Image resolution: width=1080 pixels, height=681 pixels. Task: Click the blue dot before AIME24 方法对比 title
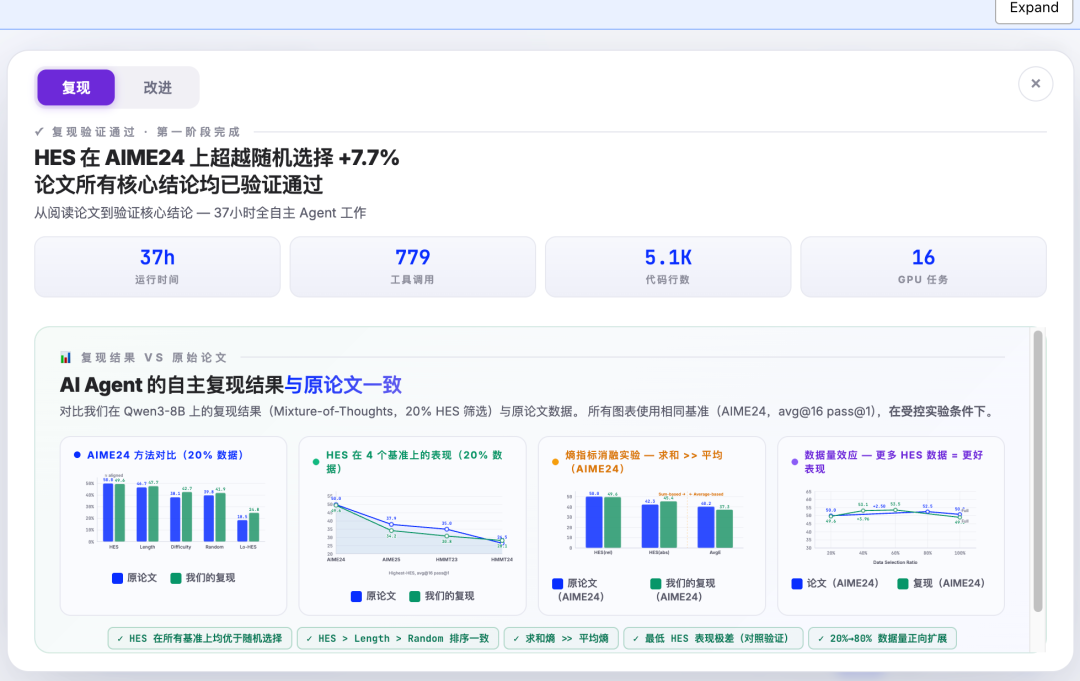pos(77,455)
